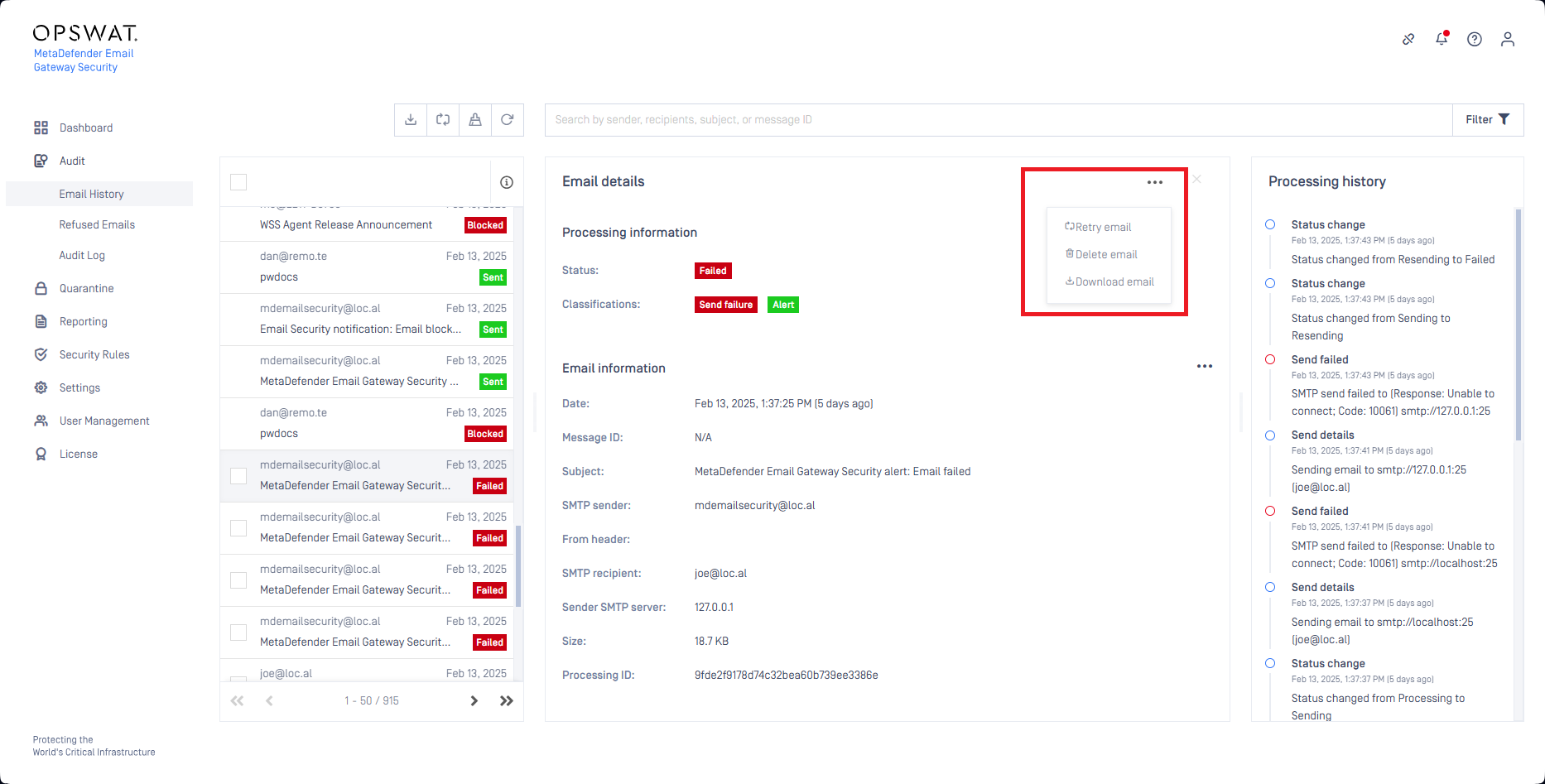Jump to last page of emails
The image size is (1545, 784).
pyautogui.click(x=507, y=700)
